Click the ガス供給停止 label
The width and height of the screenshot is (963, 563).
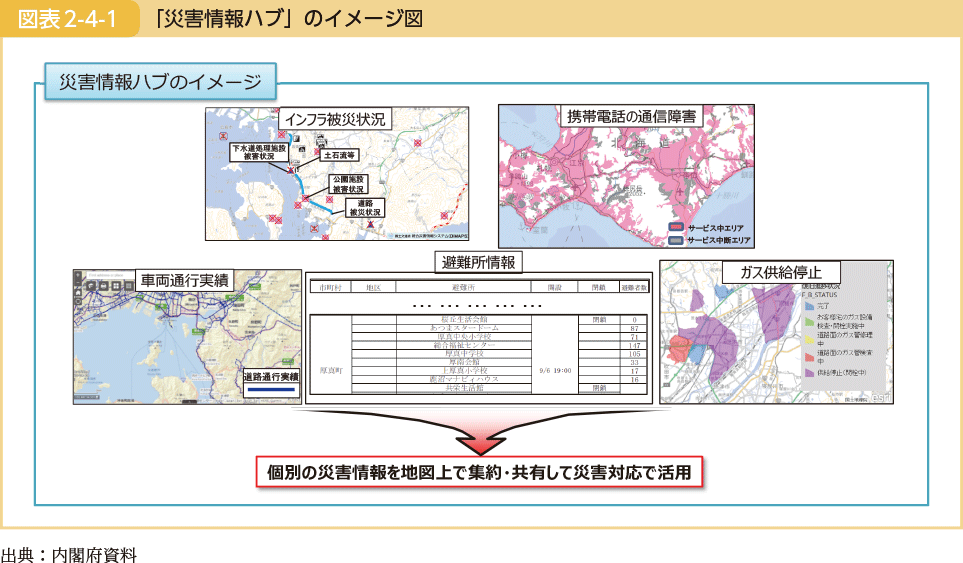coord(781,272)
